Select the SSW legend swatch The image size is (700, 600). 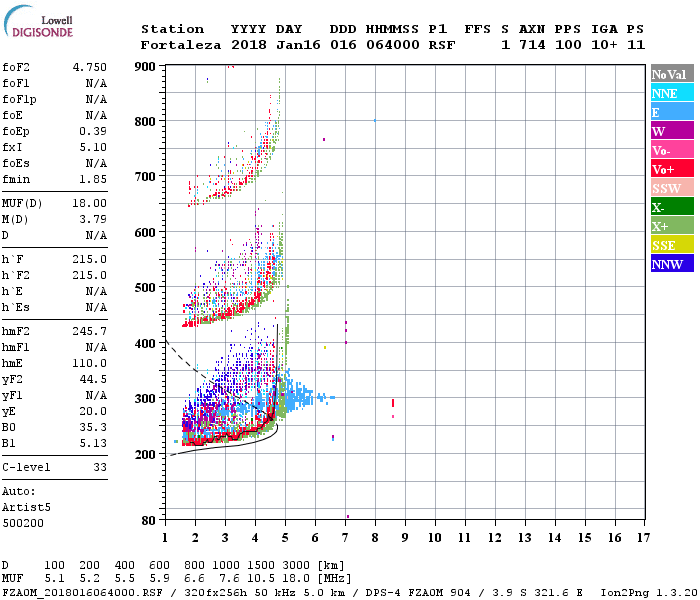(x=672, y=188)
